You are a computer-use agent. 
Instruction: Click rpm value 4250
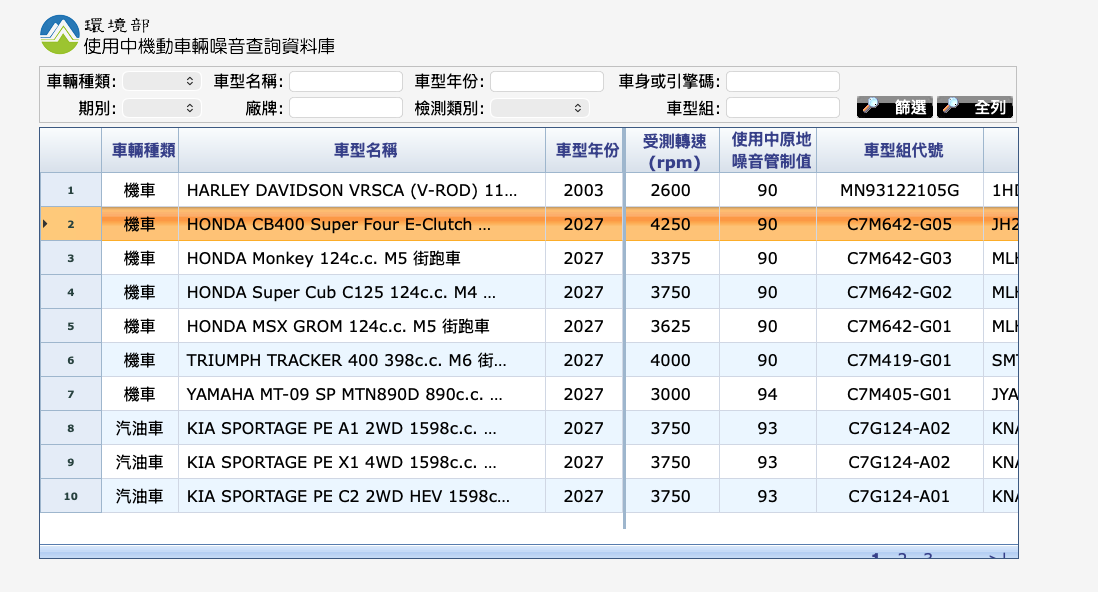(670, 224)
